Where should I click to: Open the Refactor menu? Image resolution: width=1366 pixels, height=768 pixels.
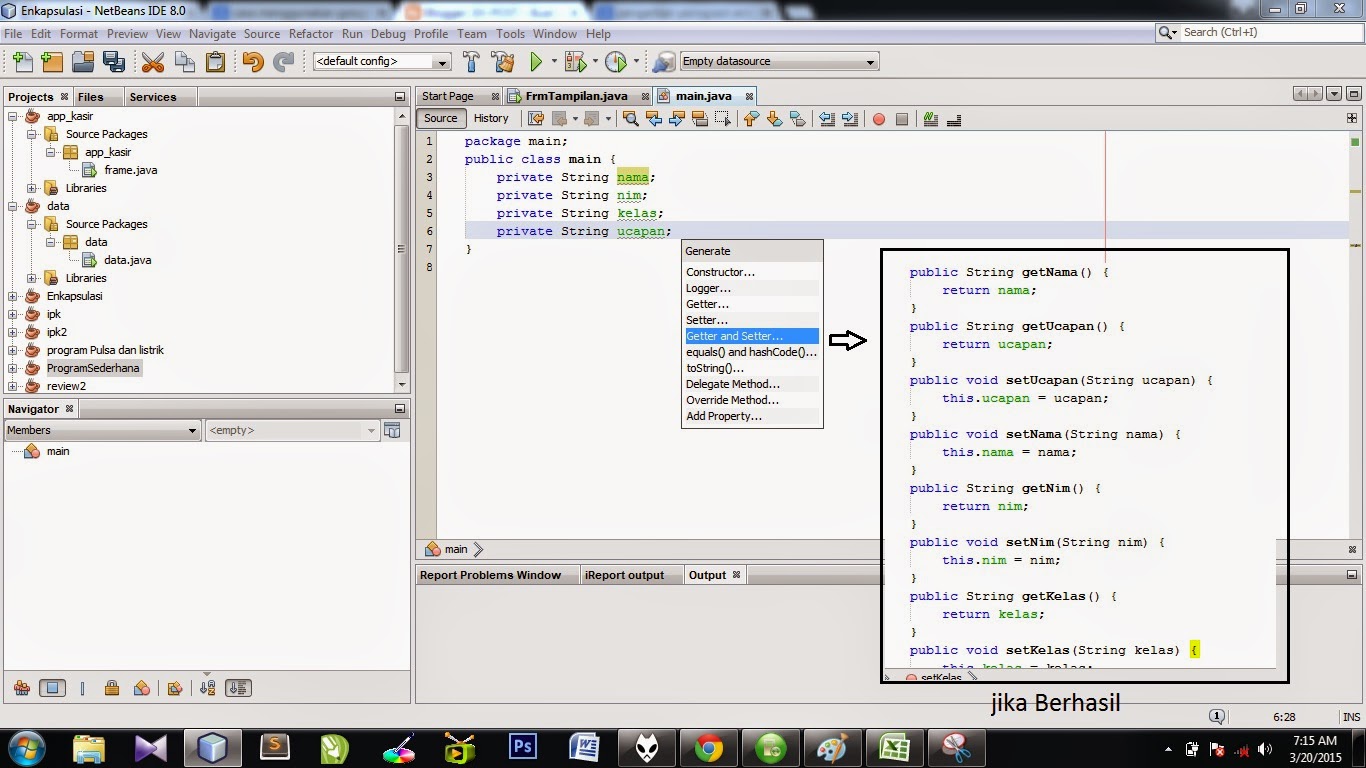coord(310,33)
